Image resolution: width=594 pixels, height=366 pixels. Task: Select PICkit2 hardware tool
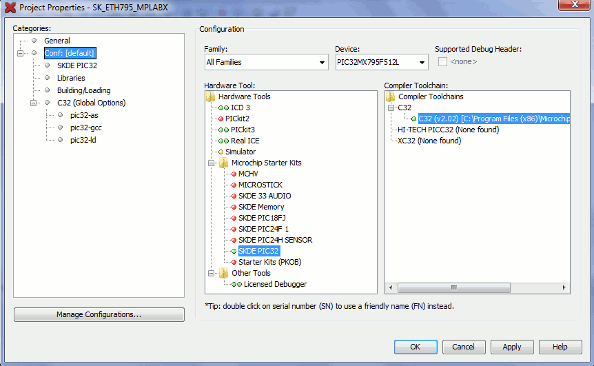point(237,119)
